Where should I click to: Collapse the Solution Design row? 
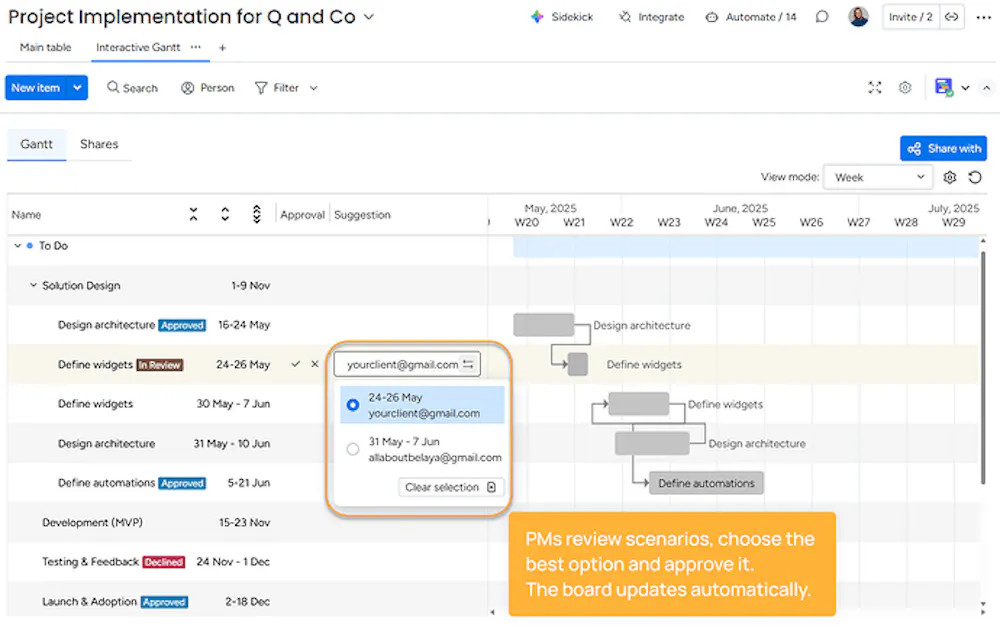point(33,286)
